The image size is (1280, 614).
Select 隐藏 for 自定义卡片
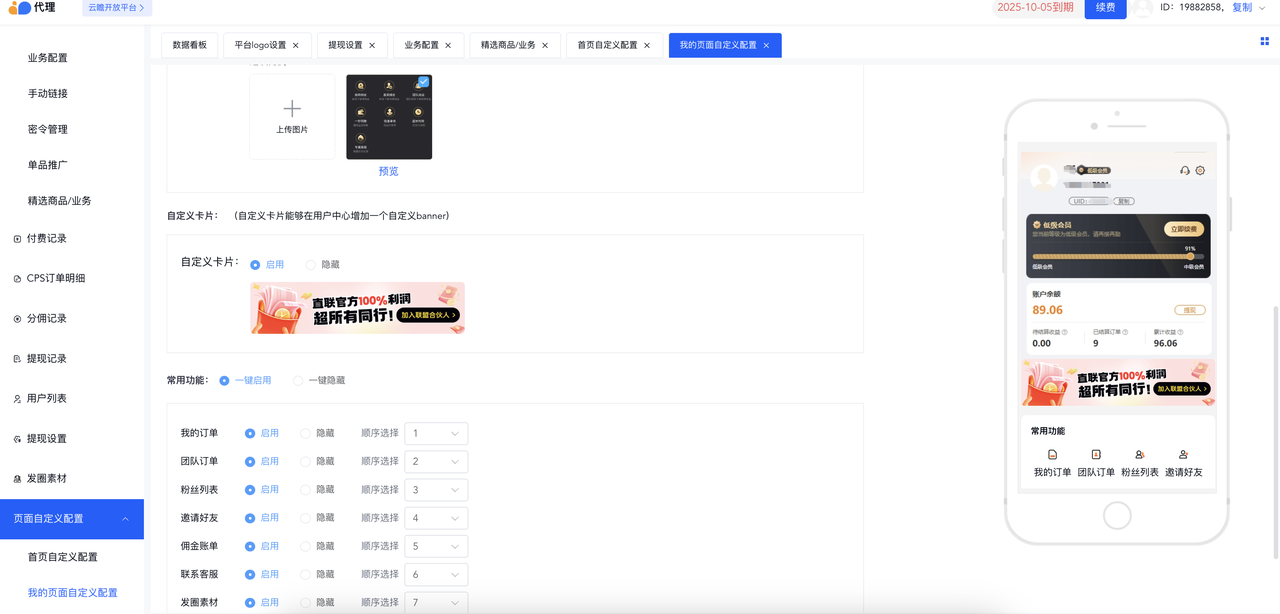point(311,265)
